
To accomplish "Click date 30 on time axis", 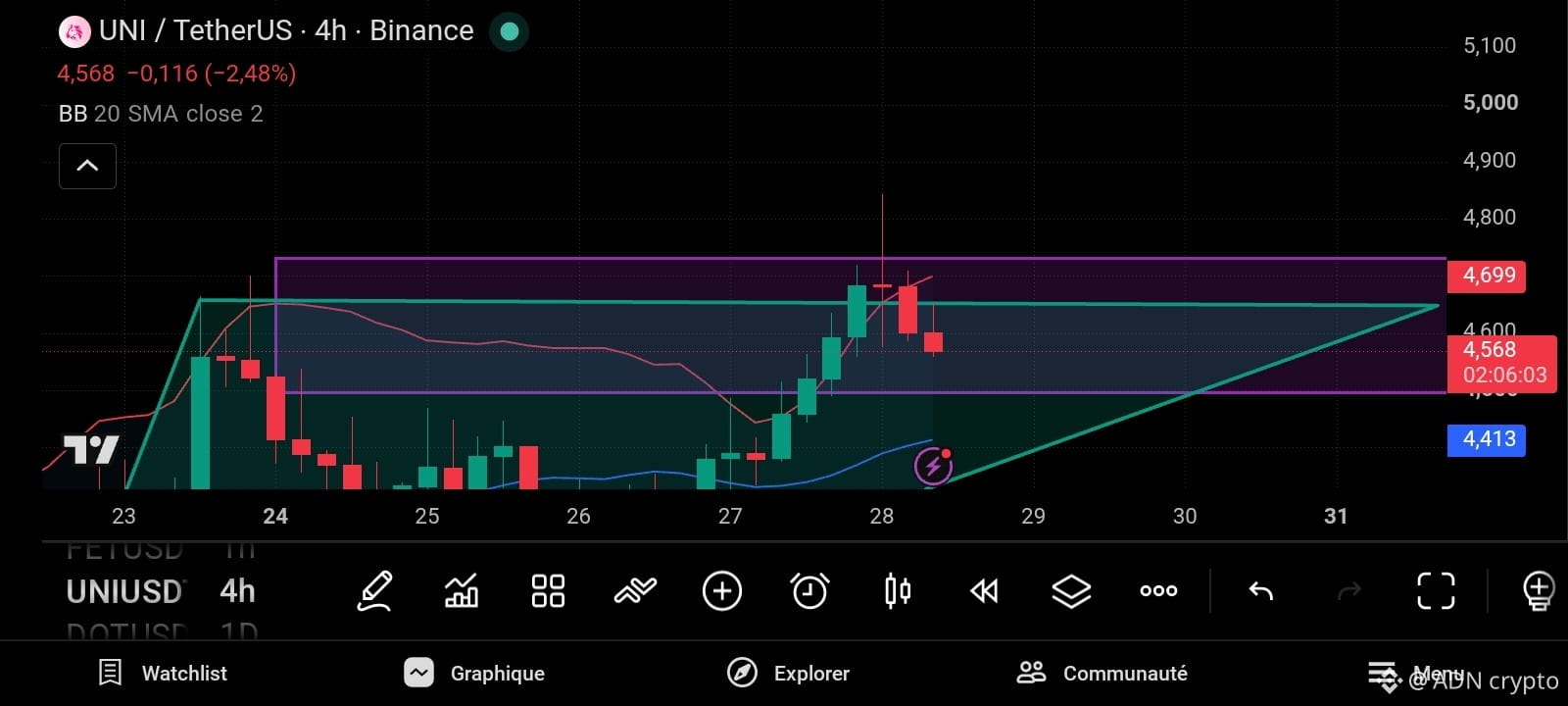I will tap(1185, 517).
